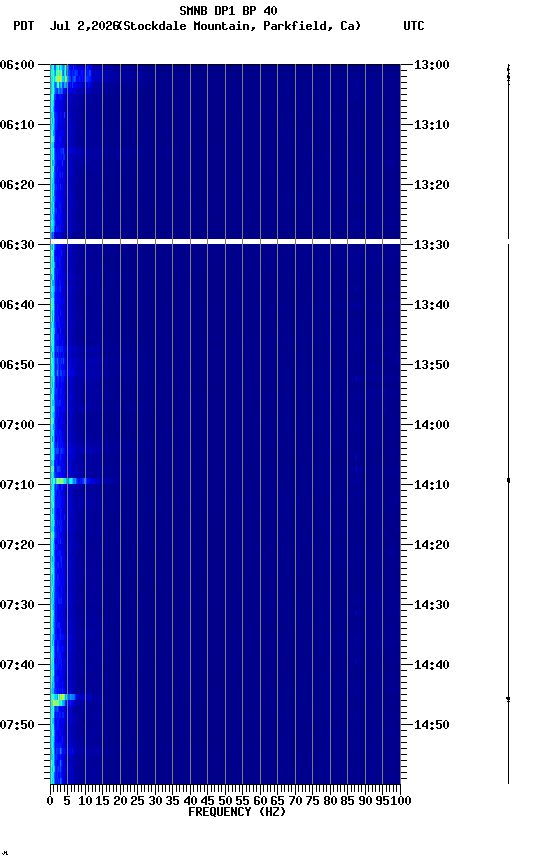Image resolution: width=552 pixels, height=864 pixels.
Task: Click the 07:10 PDT time label
Action: point(17,485)
